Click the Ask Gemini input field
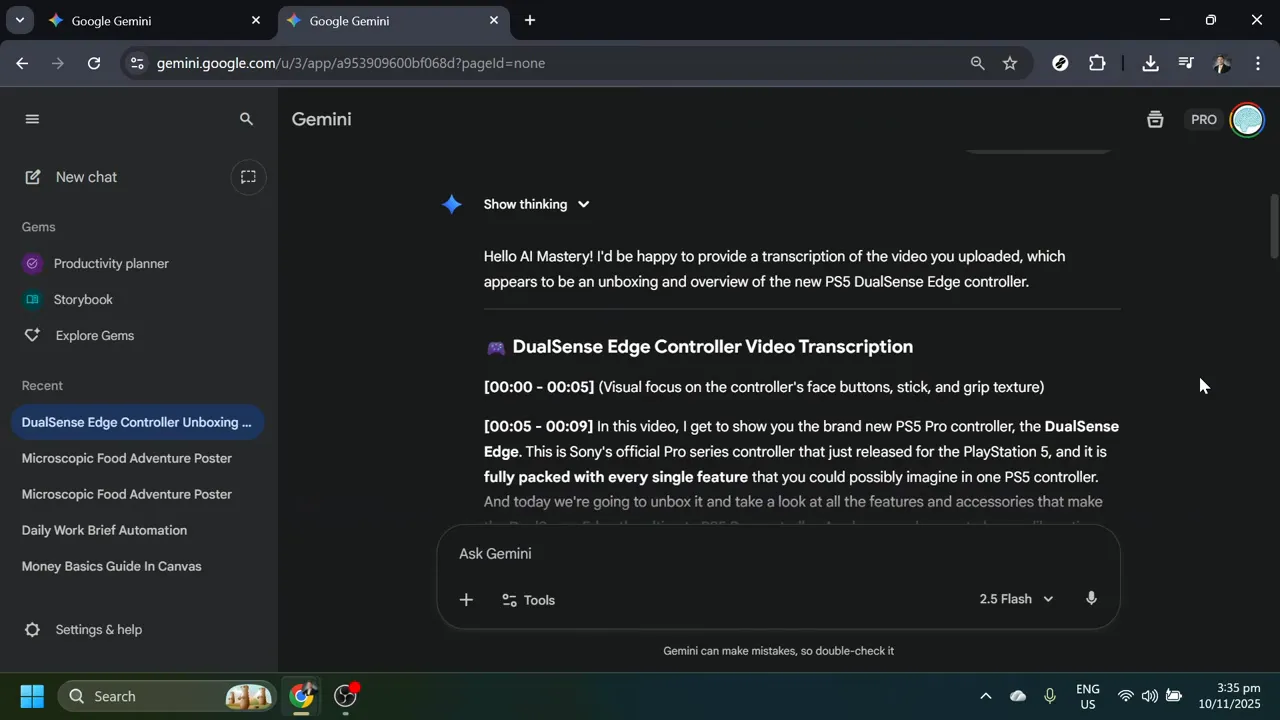 tap(778, 554)
